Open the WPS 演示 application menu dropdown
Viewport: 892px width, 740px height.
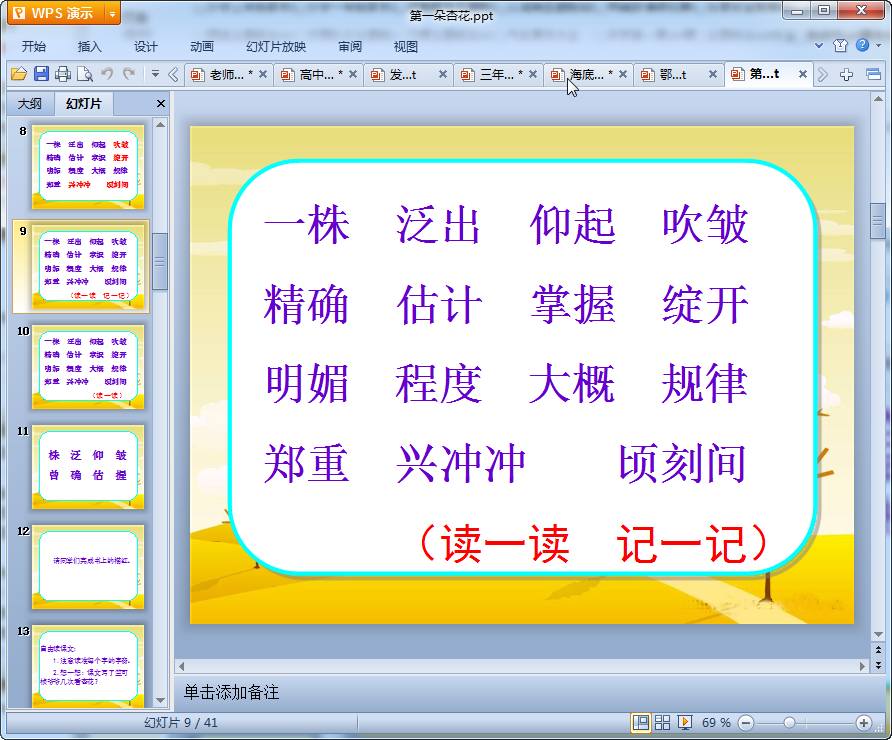coord(112,13)
